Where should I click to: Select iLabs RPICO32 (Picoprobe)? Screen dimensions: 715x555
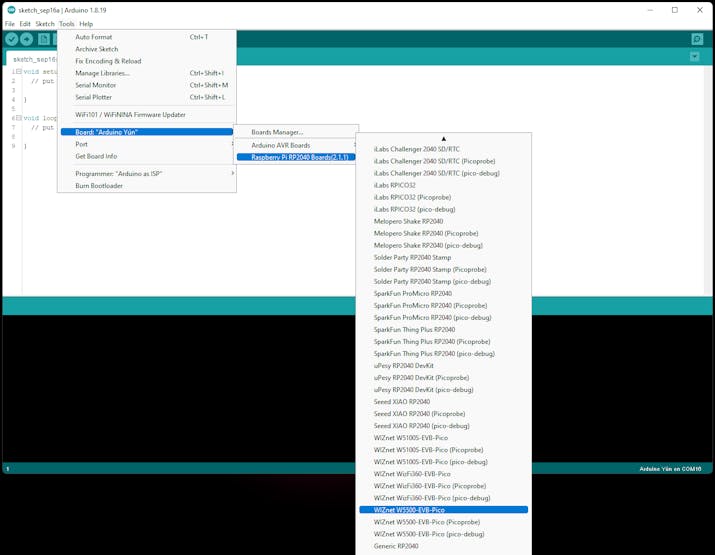click(443, 197)
